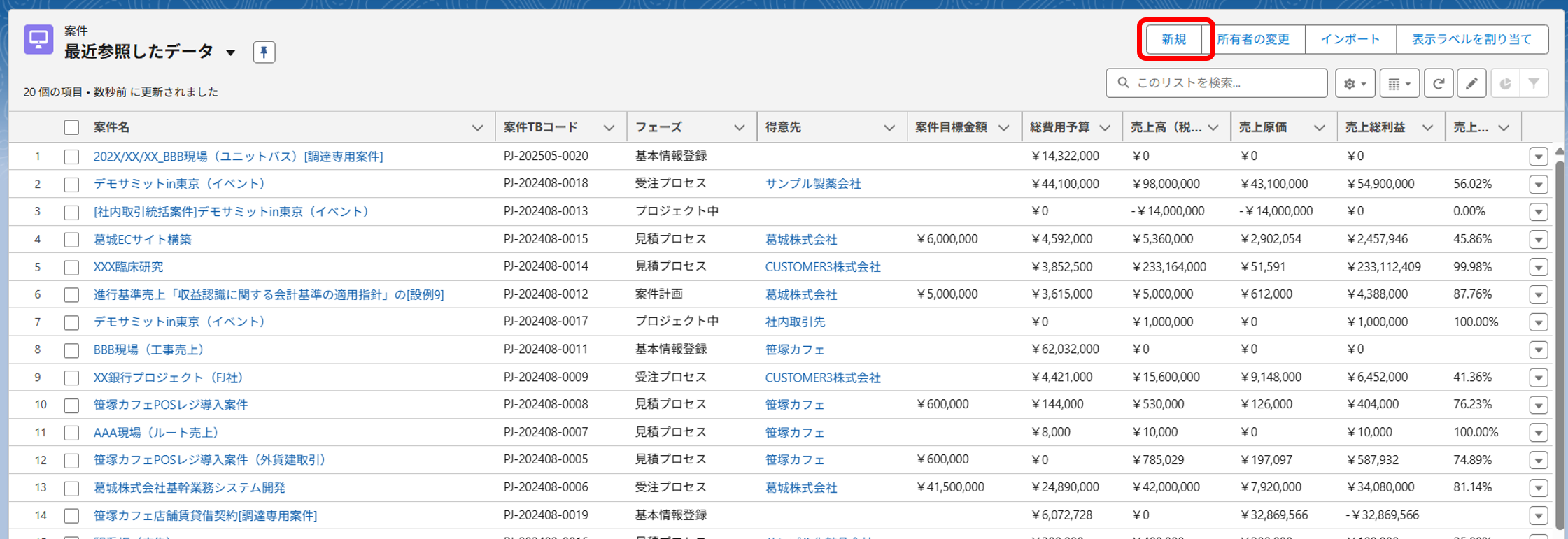Check the row 1 ユニットバス案件 checkbox
This screenshot has height=539, width=1568.
[x=71, y=157]
